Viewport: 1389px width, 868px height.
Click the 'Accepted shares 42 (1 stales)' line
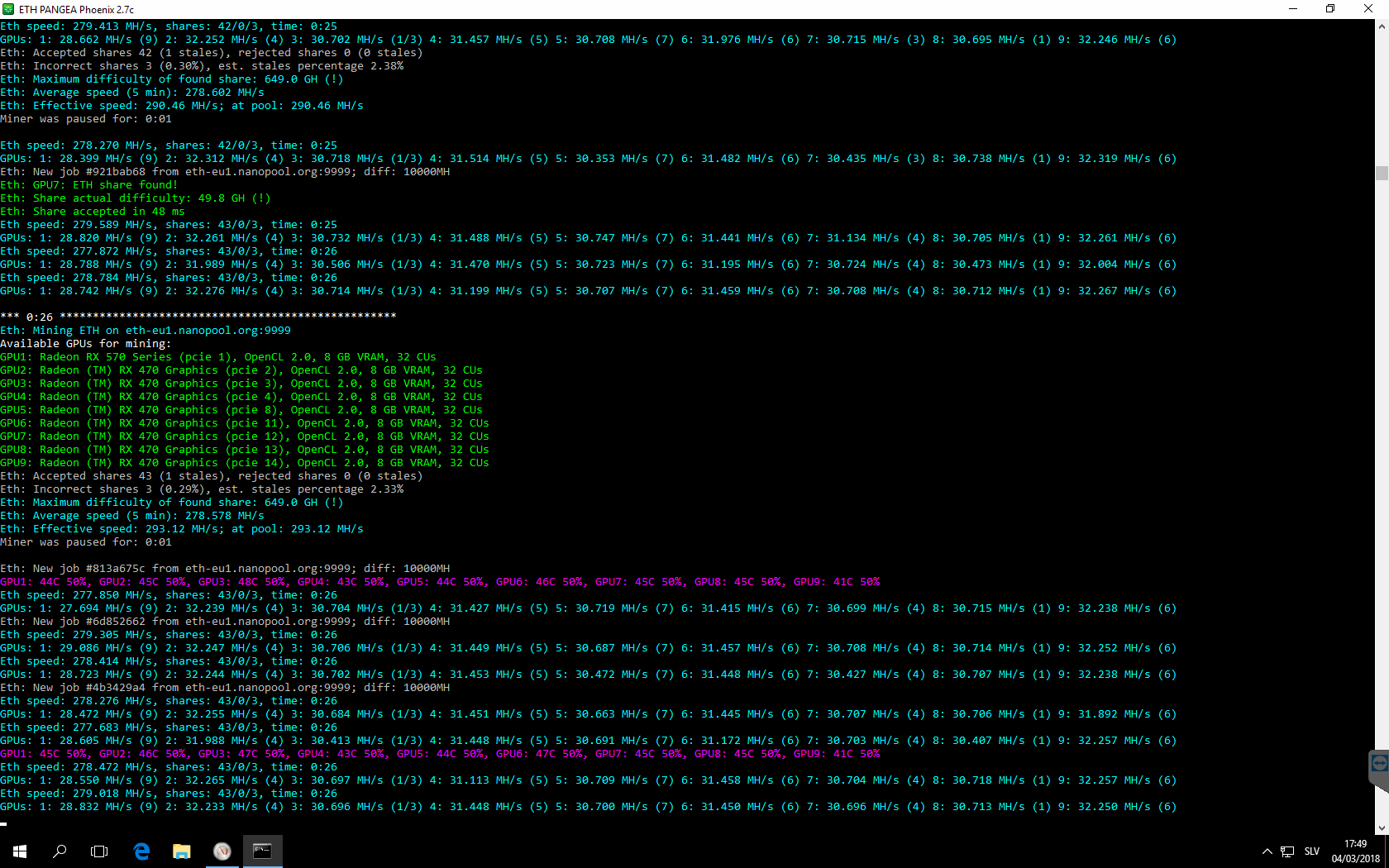click(212, 53)
